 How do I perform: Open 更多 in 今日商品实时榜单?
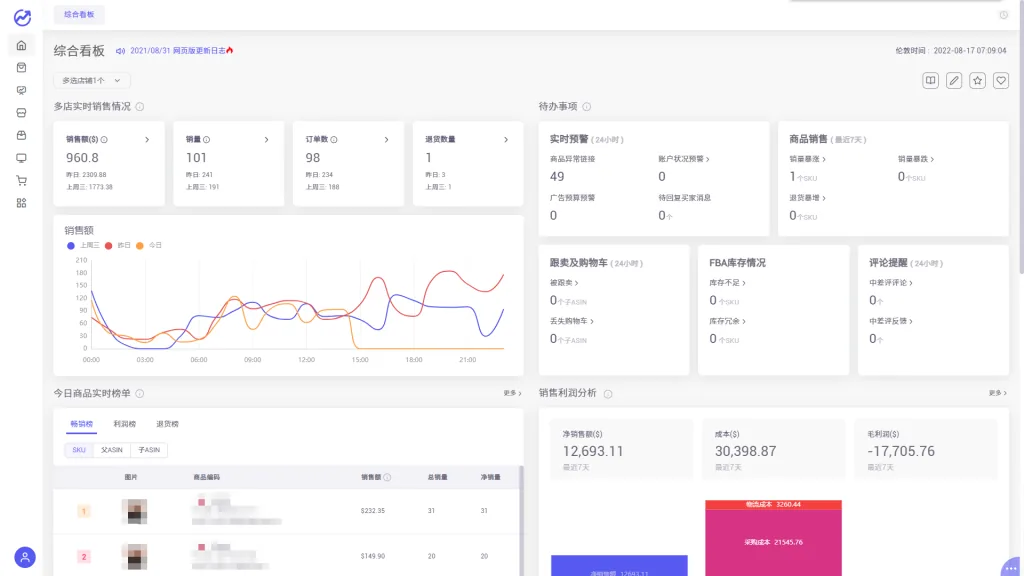click(512, 393)
